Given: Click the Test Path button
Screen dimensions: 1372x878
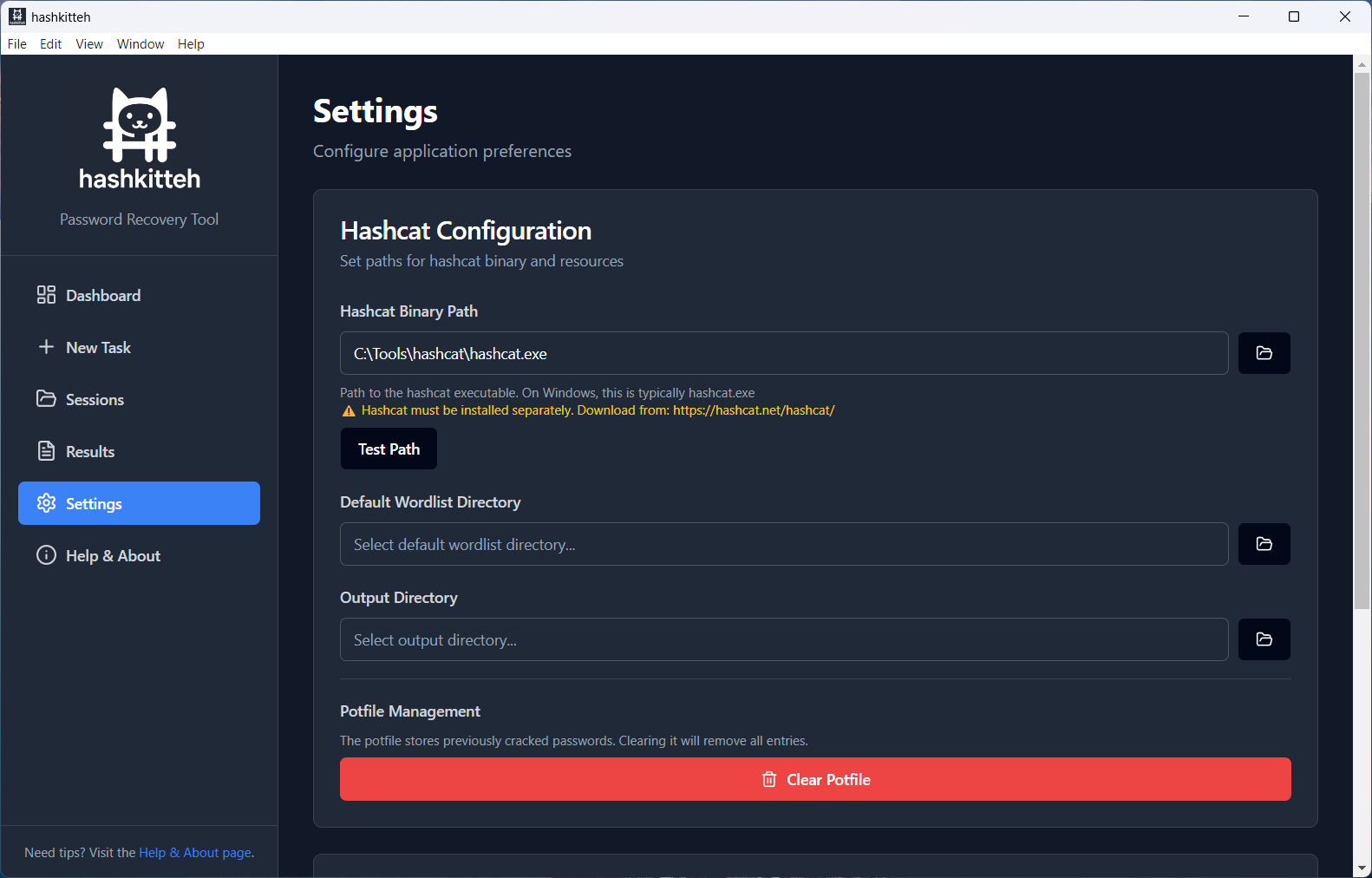Looking at the screenshot, I should click(x=389, y=449).
